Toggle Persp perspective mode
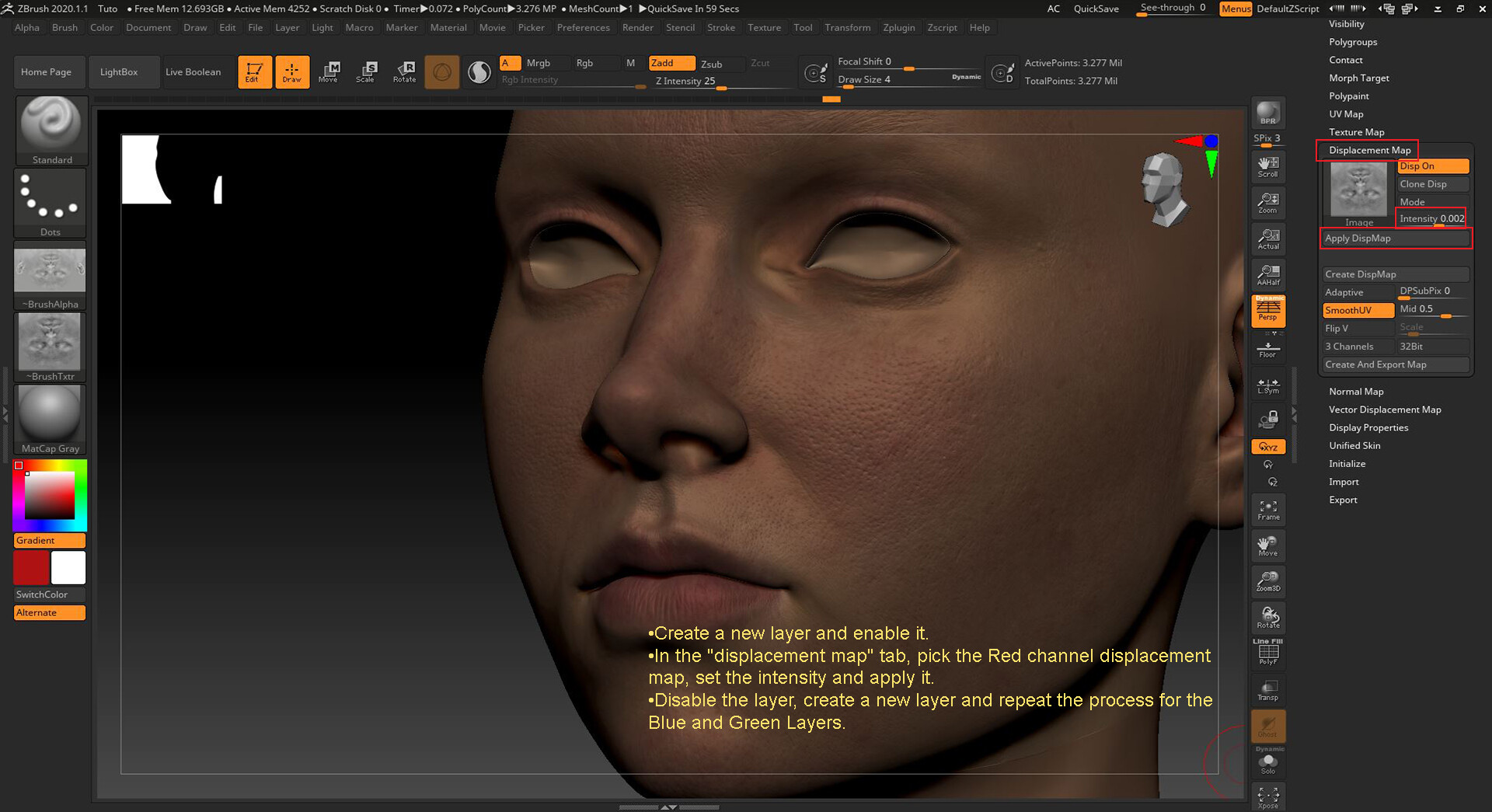This screenshot has width=1492, height=812. point(1267,311)
